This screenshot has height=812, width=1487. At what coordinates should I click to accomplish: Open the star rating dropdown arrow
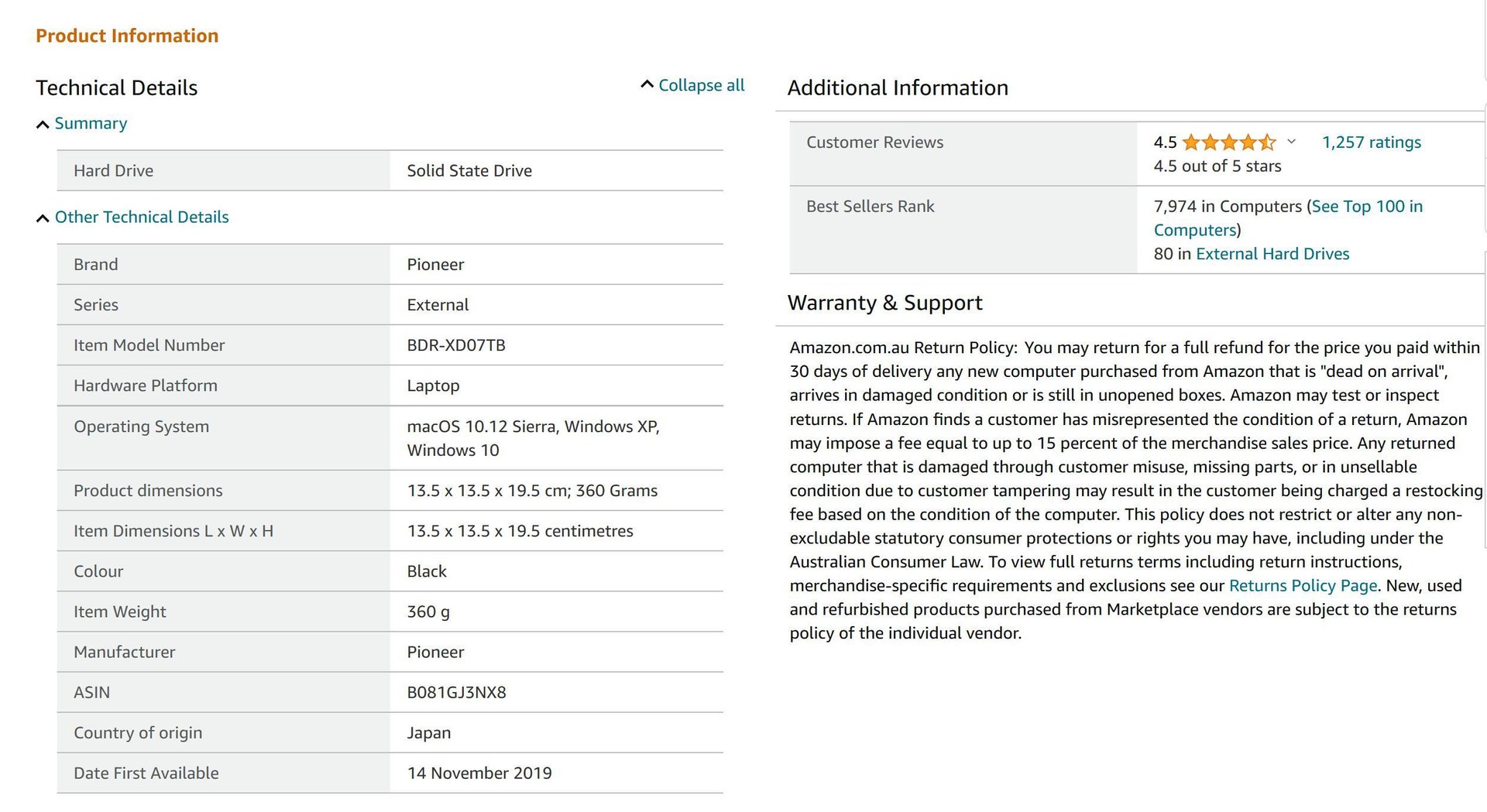click(1291, 142)
